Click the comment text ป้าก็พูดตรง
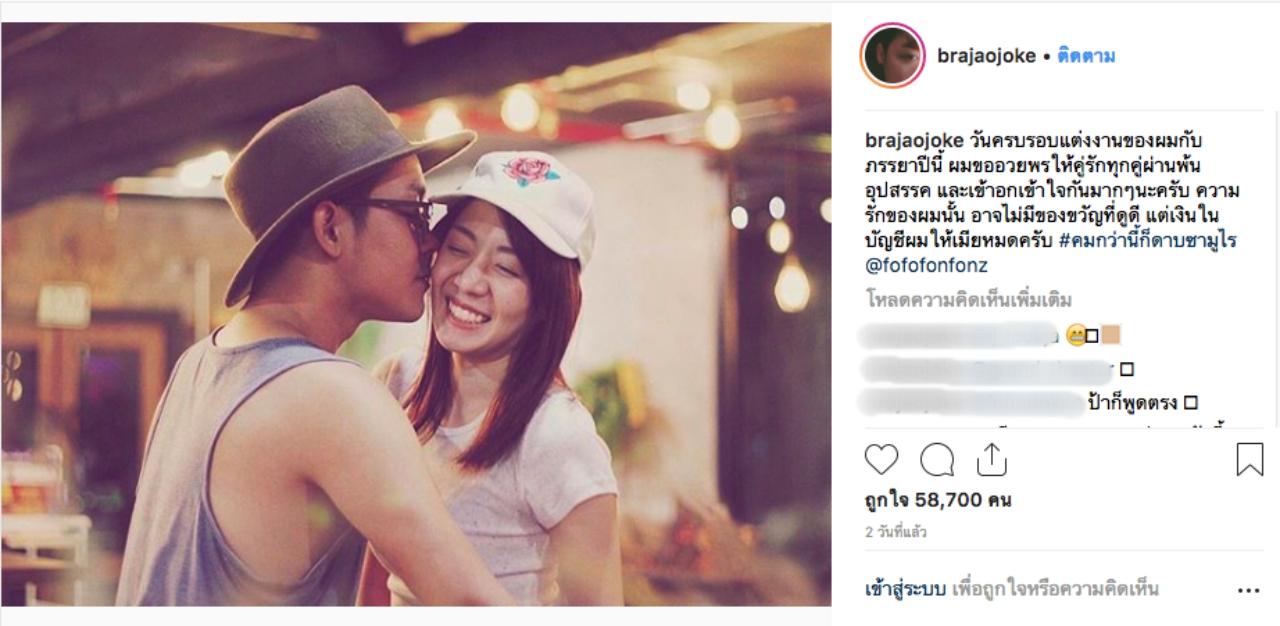1280x626 pixels. (1134, 403)
